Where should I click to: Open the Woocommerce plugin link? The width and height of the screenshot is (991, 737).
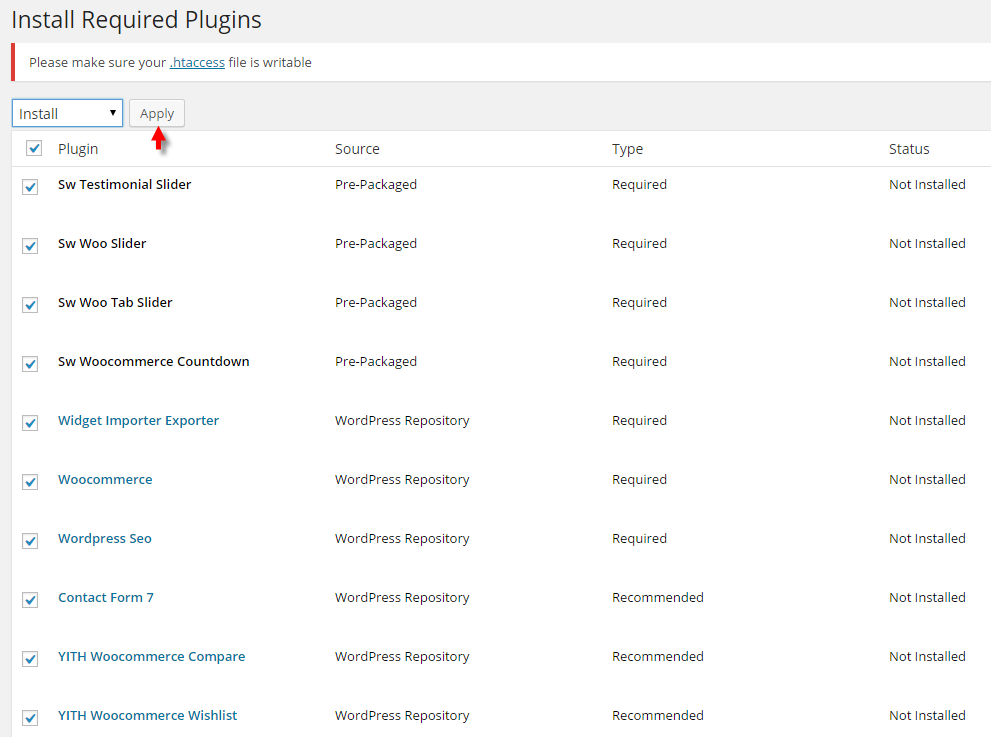point(105,479)
